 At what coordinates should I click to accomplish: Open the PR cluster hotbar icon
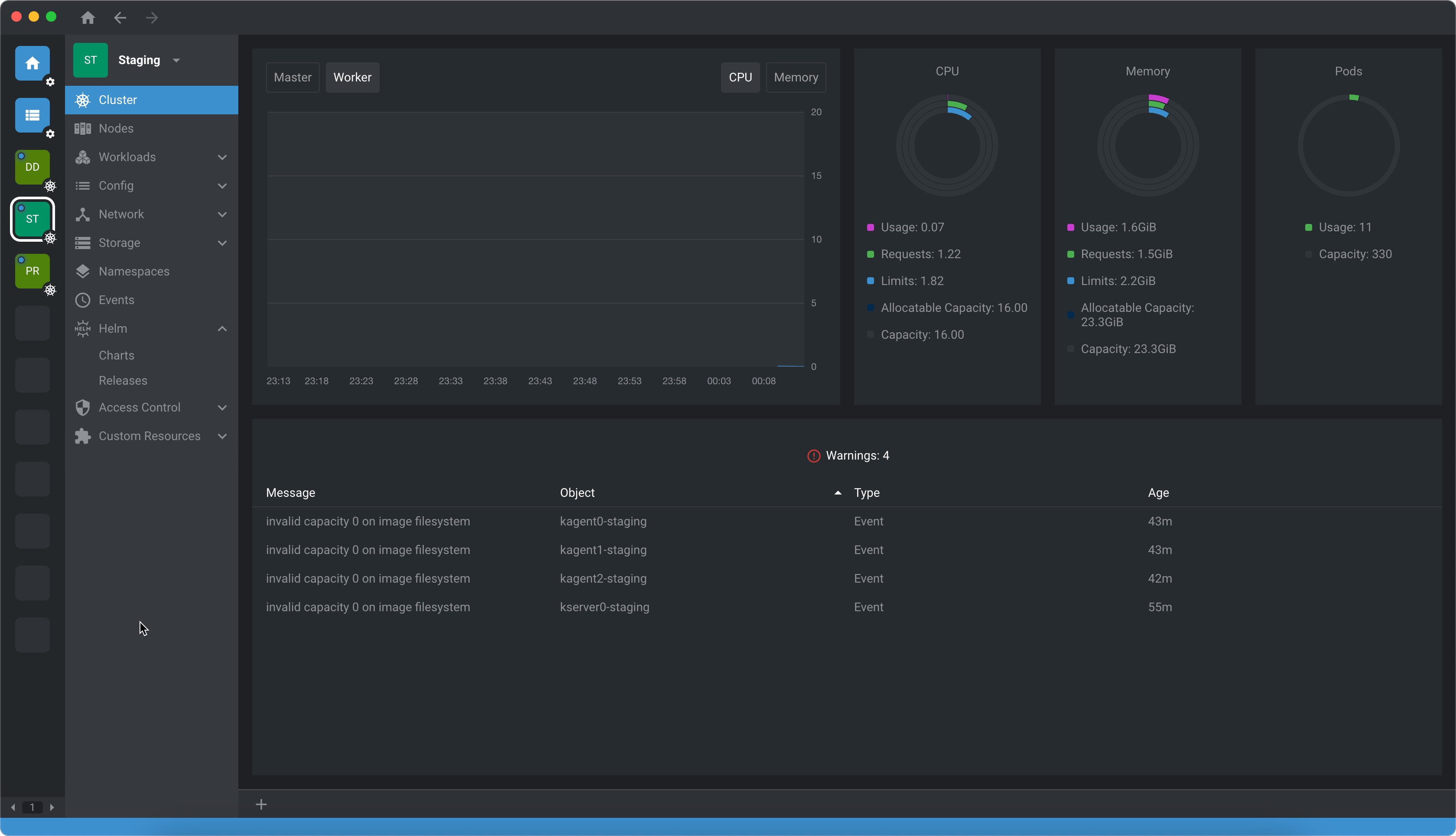(32, 271)
